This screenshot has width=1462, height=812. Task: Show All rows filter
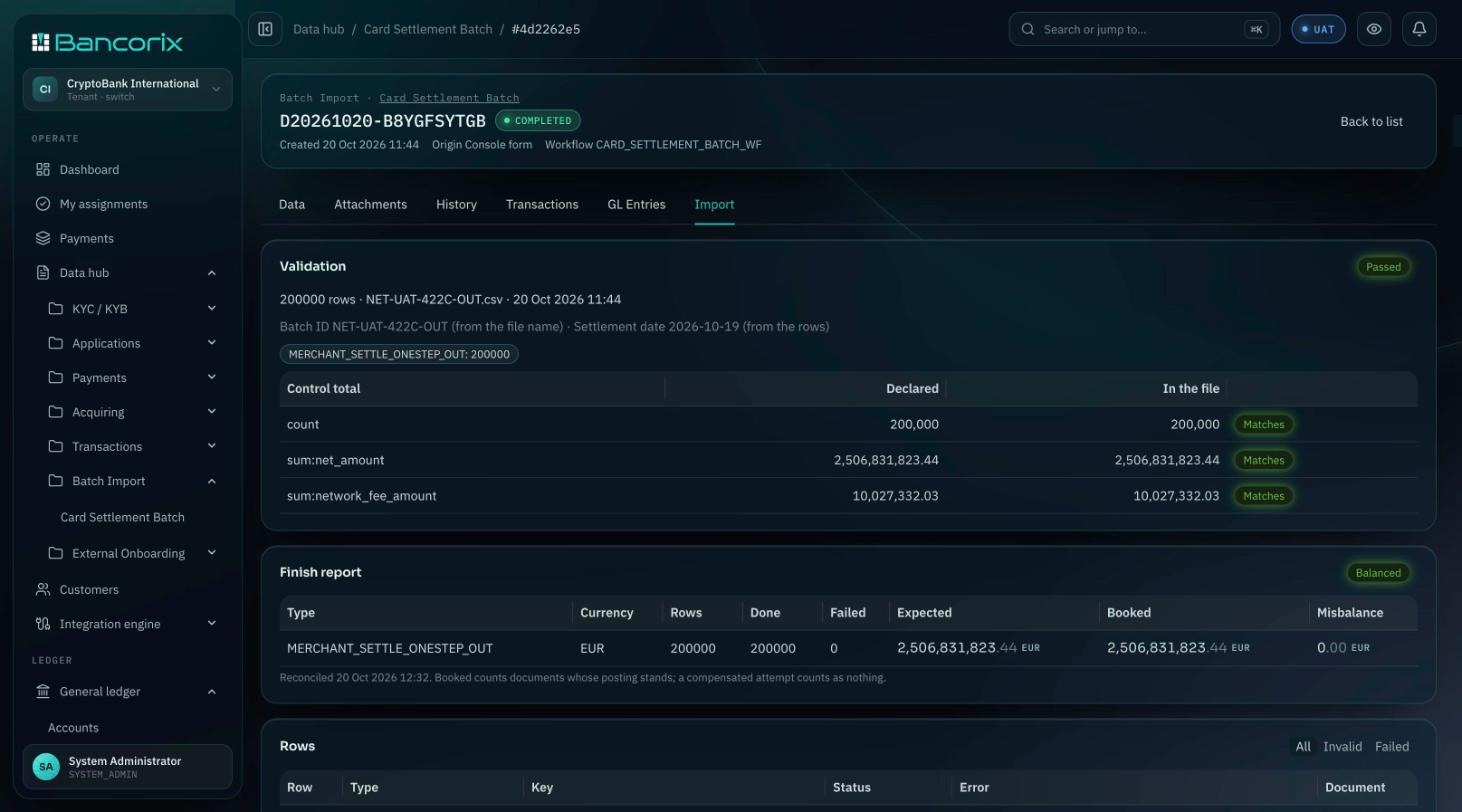pyautogui.click(x=1303, y=747)
